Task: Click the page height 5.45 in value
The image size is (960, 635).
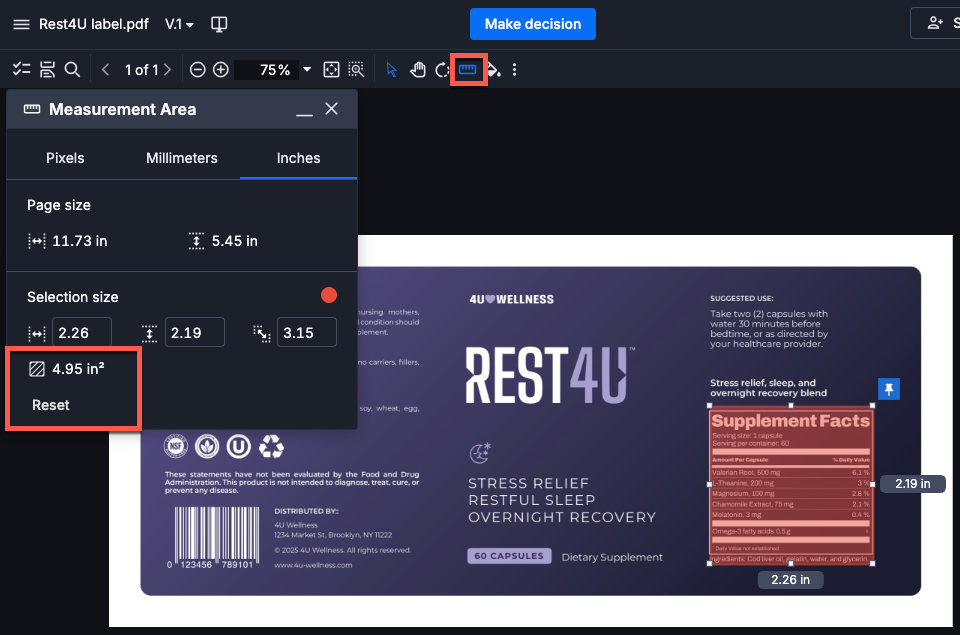Action: point(234,241)
